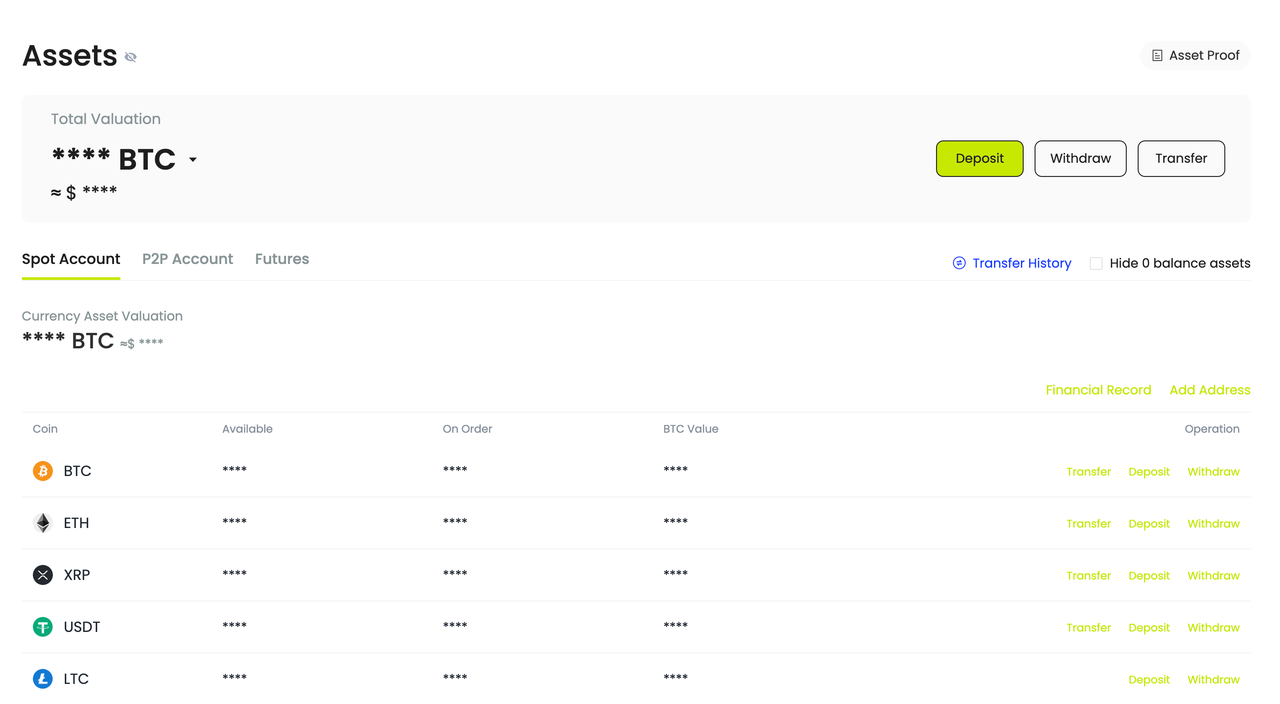Open the Financial Record link
The image size is (1280, 704).
coord(1098,390)
